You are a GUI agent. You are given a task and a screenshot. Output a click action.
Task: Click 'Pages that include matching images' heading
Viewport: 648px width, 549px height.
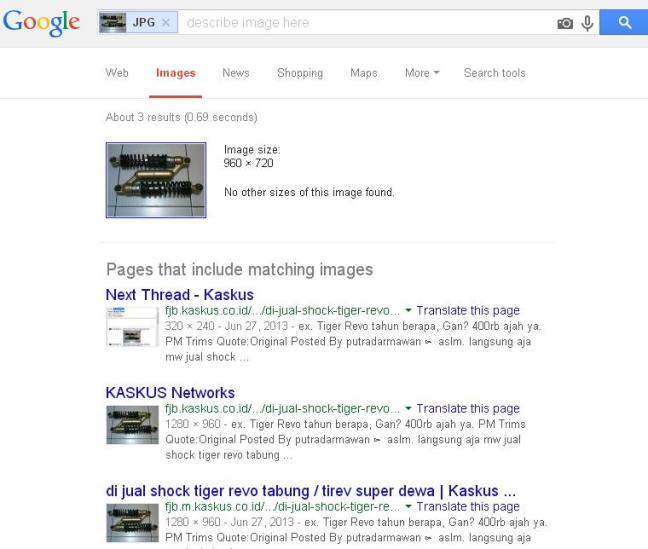point(240,270)
